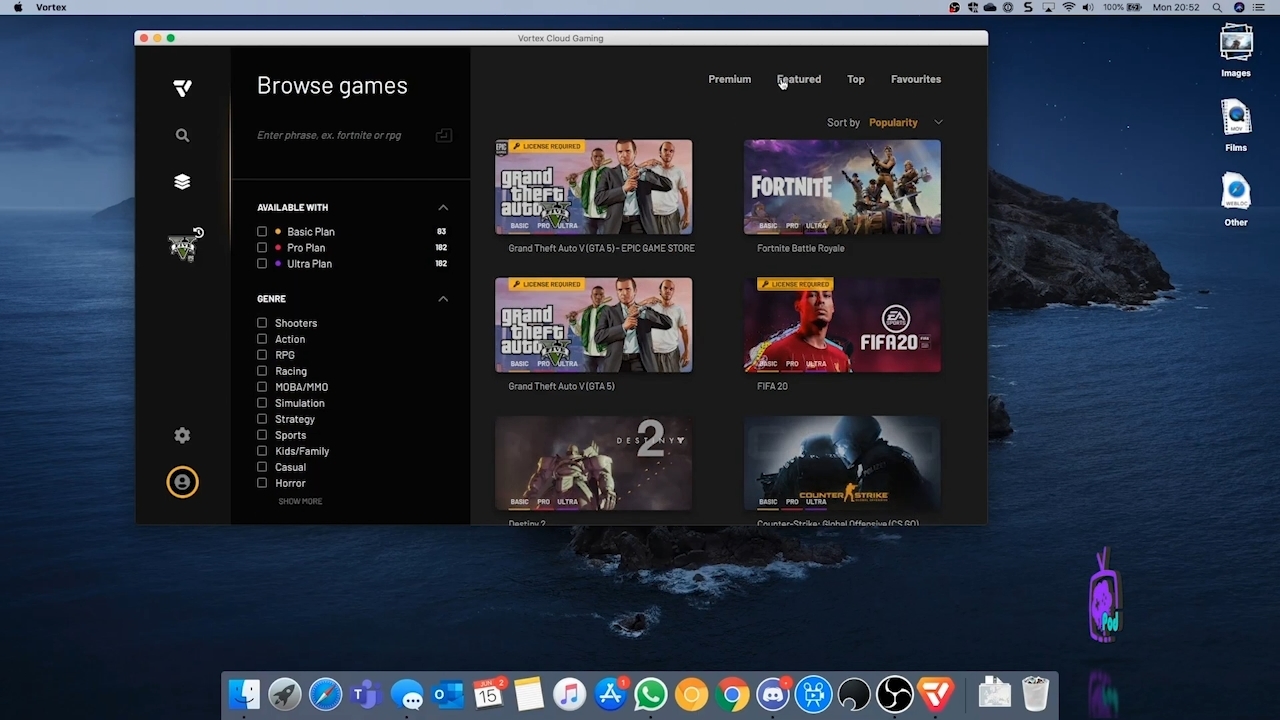Open WhatsApp from the dock
Image resolution: width=1280 pixels, height=720 pixels.
[650, 694]
